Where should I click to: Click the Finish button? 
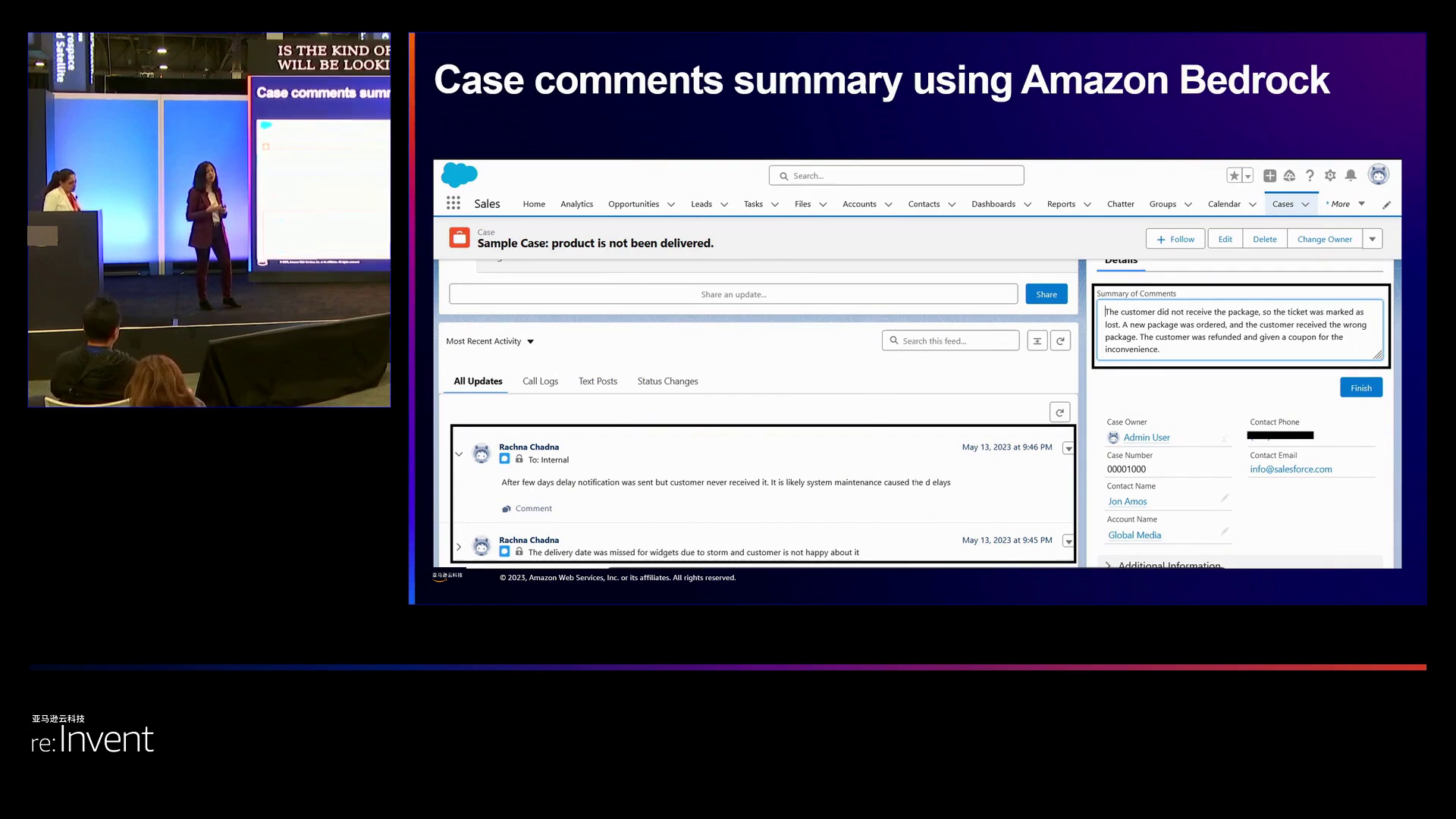[x=1360, y=388]
